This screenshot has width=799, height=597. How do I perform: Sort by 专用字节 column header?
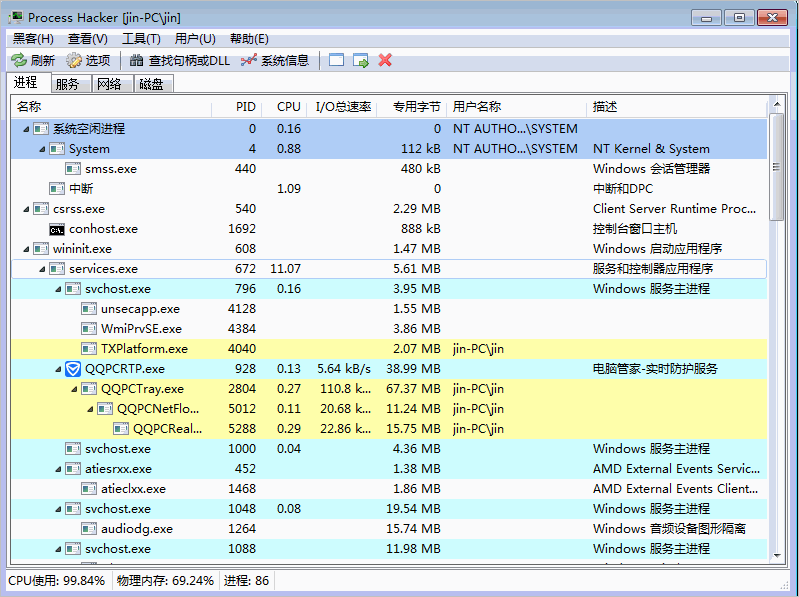pos(412,107)
